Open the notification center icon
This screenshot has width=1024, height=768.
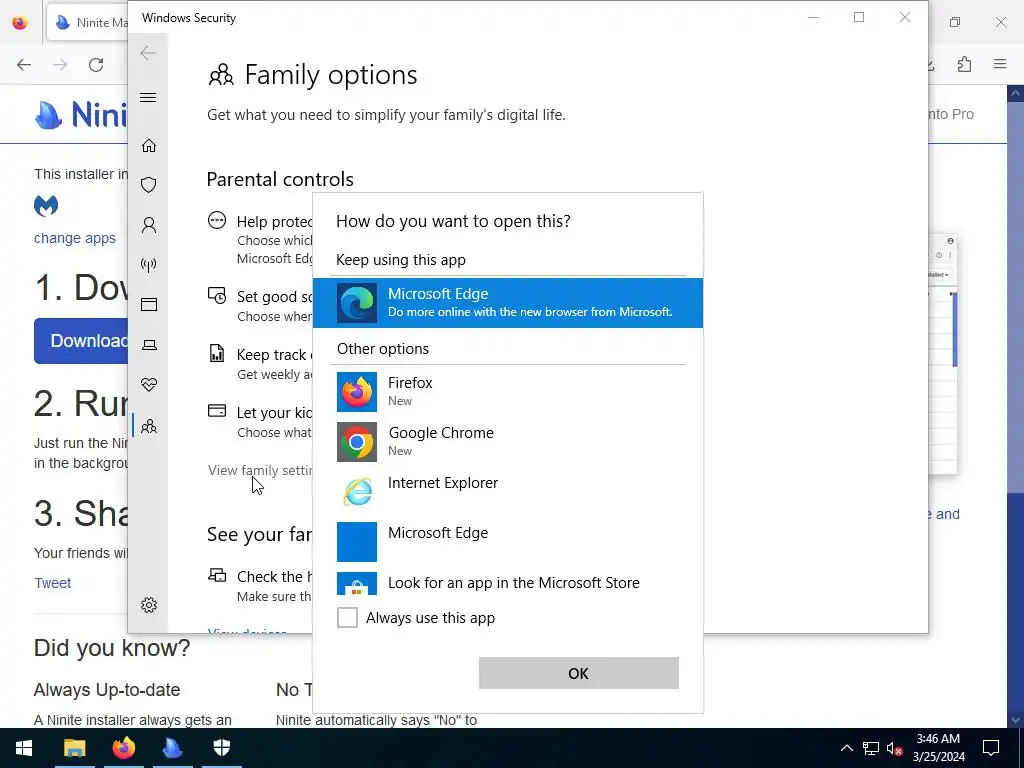991,748
